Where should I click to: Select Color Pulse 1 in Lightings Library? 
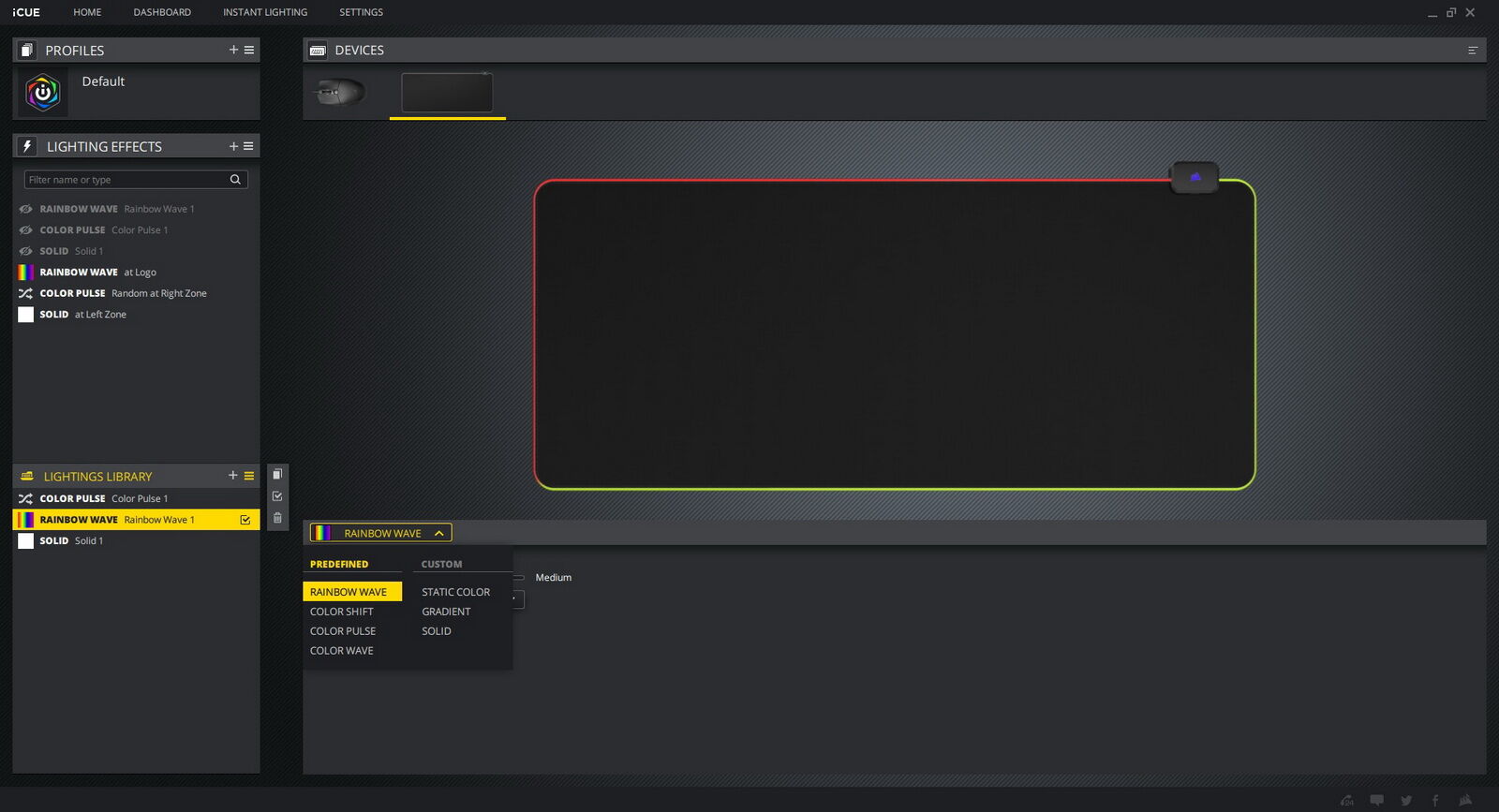point(137,498)
